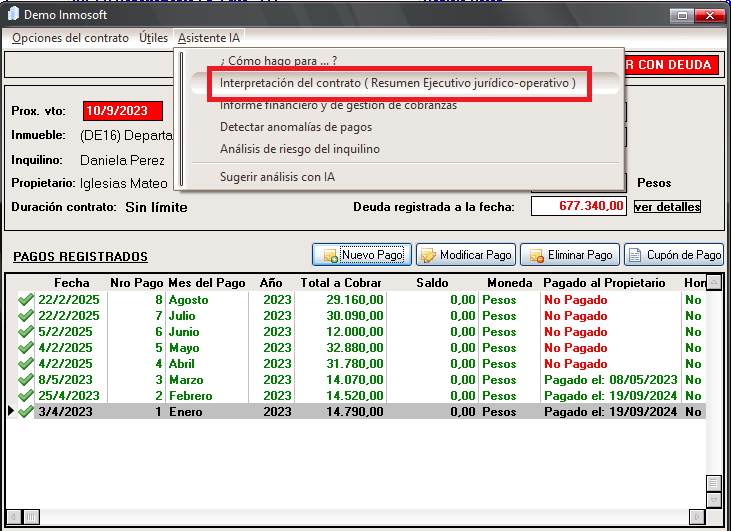Click the row selector arrow beside Enero payment
Screen dimensions: 731x531
click(x=12, y=411)
